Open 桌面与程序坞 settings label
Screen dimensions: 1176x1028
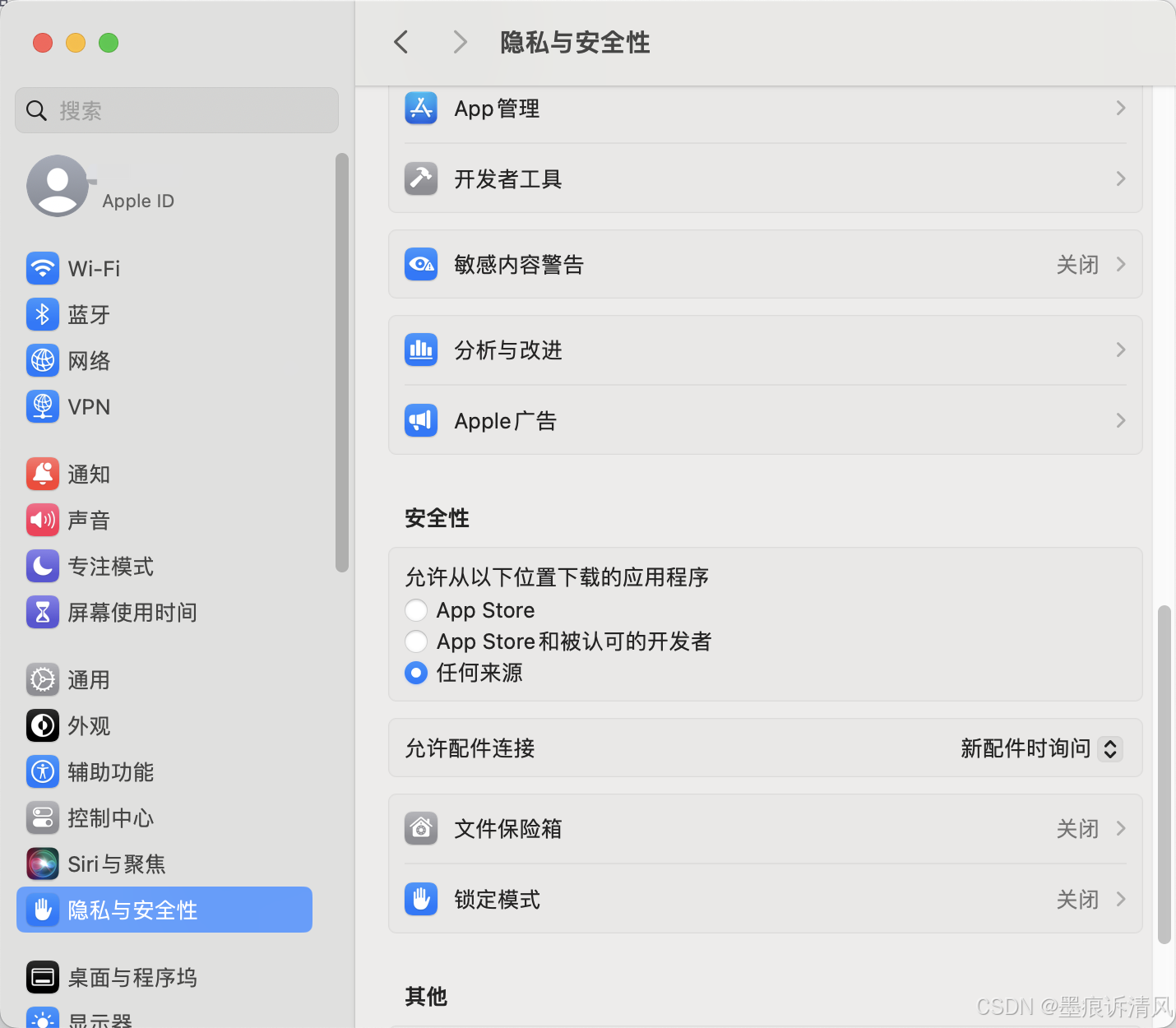132,978
